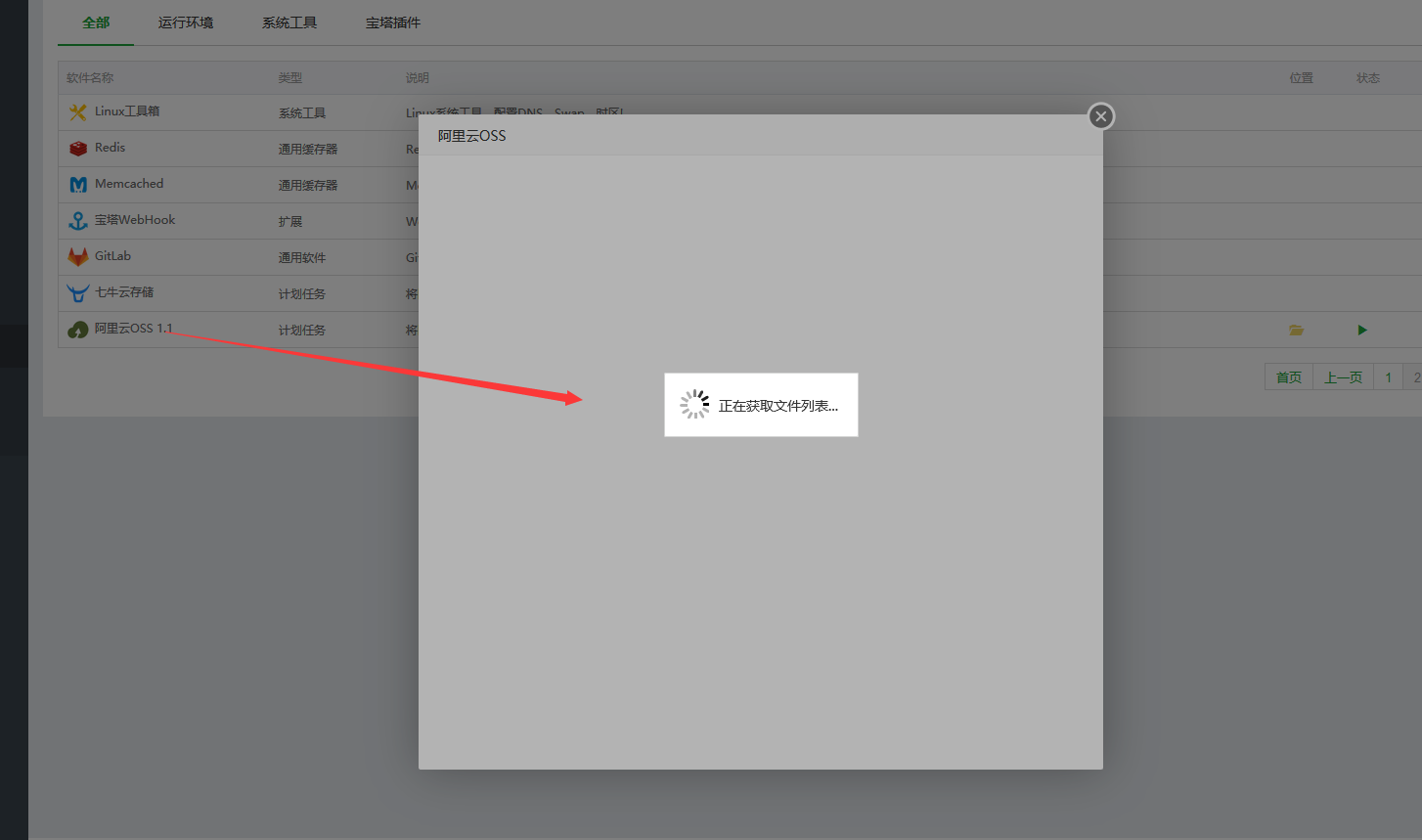Click 扩展 type in 宝塔WebHook row

click(290, 222)
